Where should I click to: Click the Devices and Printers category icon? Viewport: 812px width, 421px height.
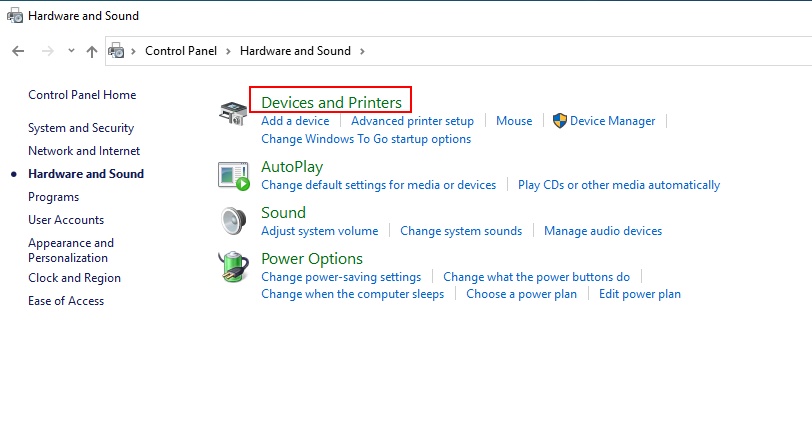pos(233,113)
